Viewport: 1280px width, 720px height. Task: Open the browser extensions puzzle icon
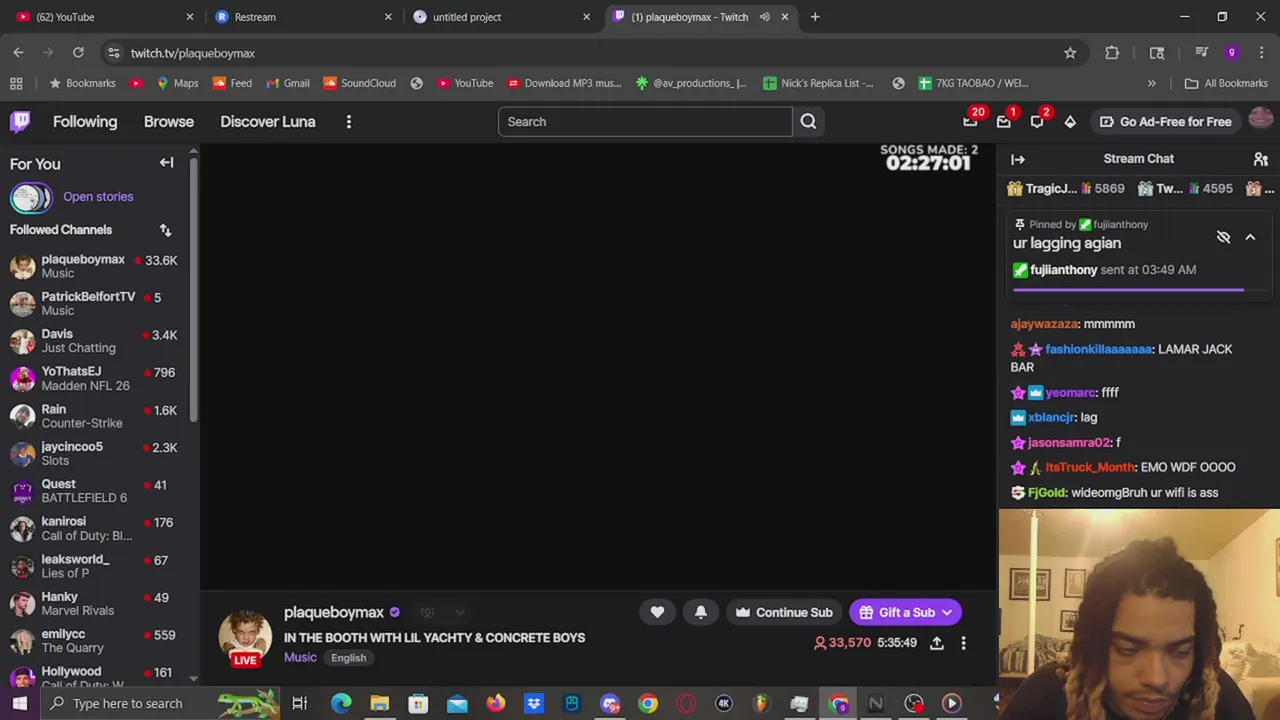click(1112, 53)
